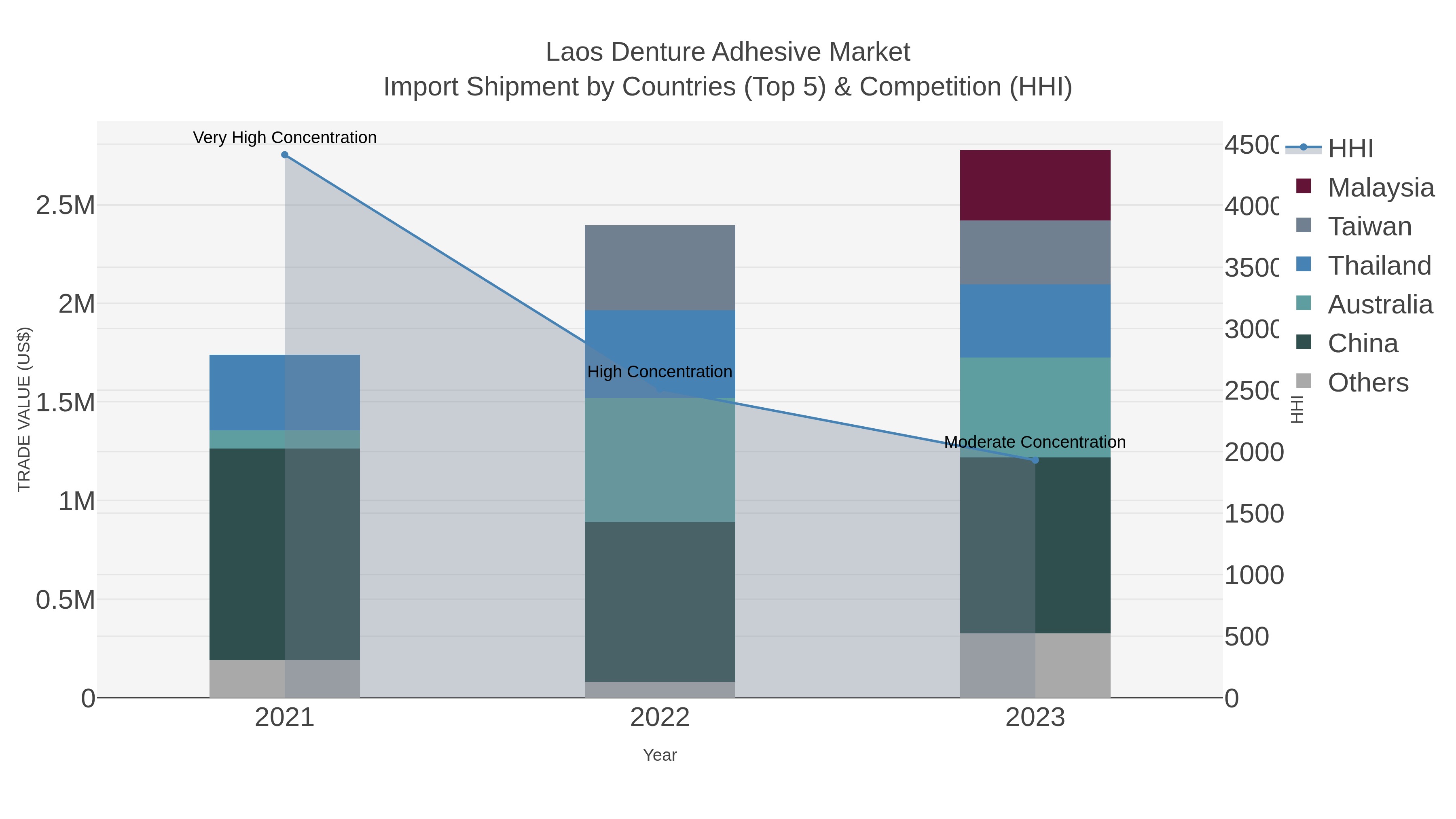Click the Others segment of 2023 bar
The image size is (1456, 819).
point(1035,665)
